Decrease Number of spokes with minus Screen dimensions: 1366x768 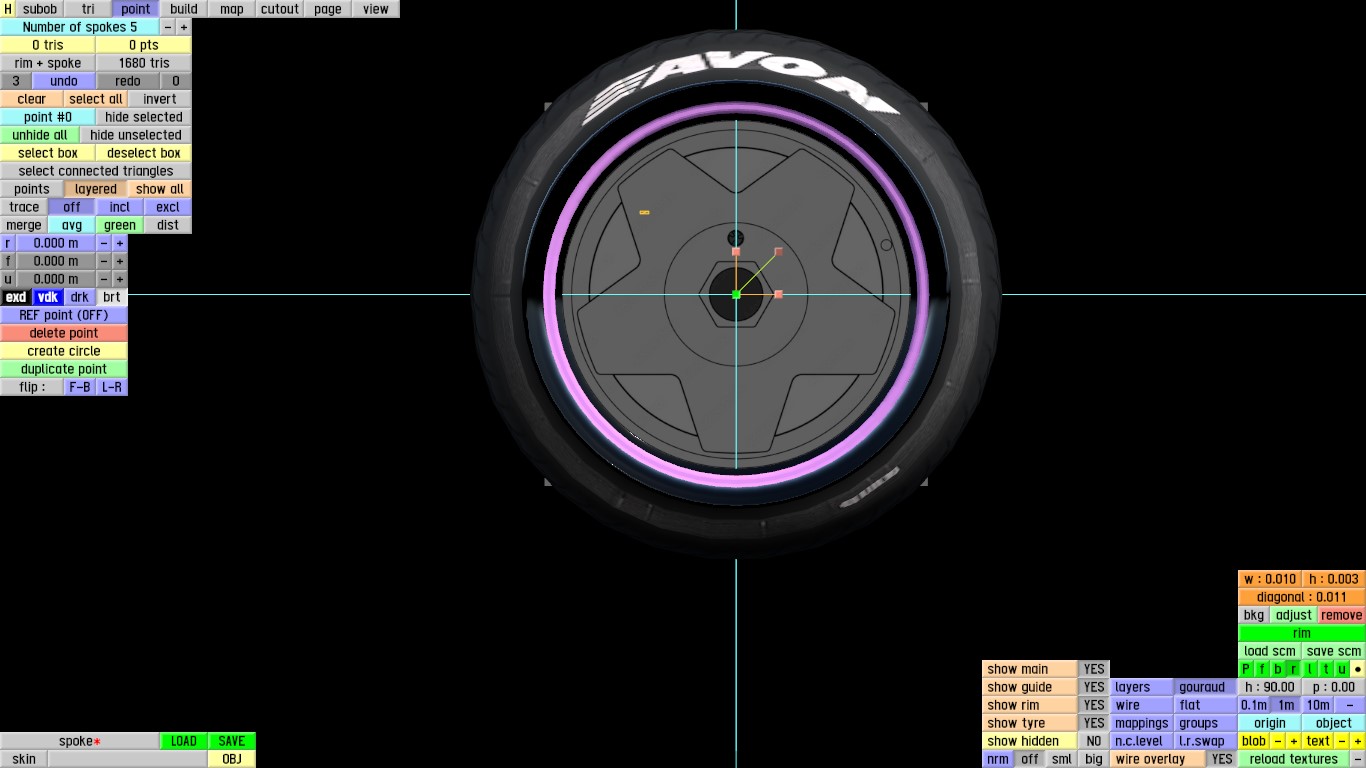pos(168,27)
